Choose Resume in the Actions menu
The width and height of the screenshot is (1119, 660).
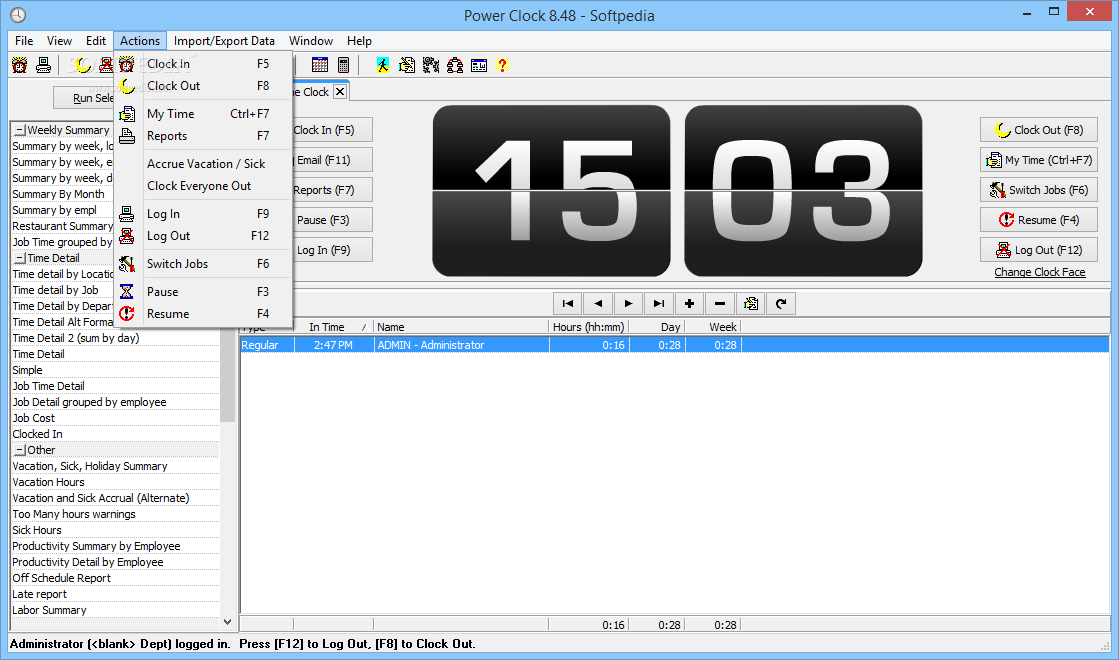(x=203, y=313)
